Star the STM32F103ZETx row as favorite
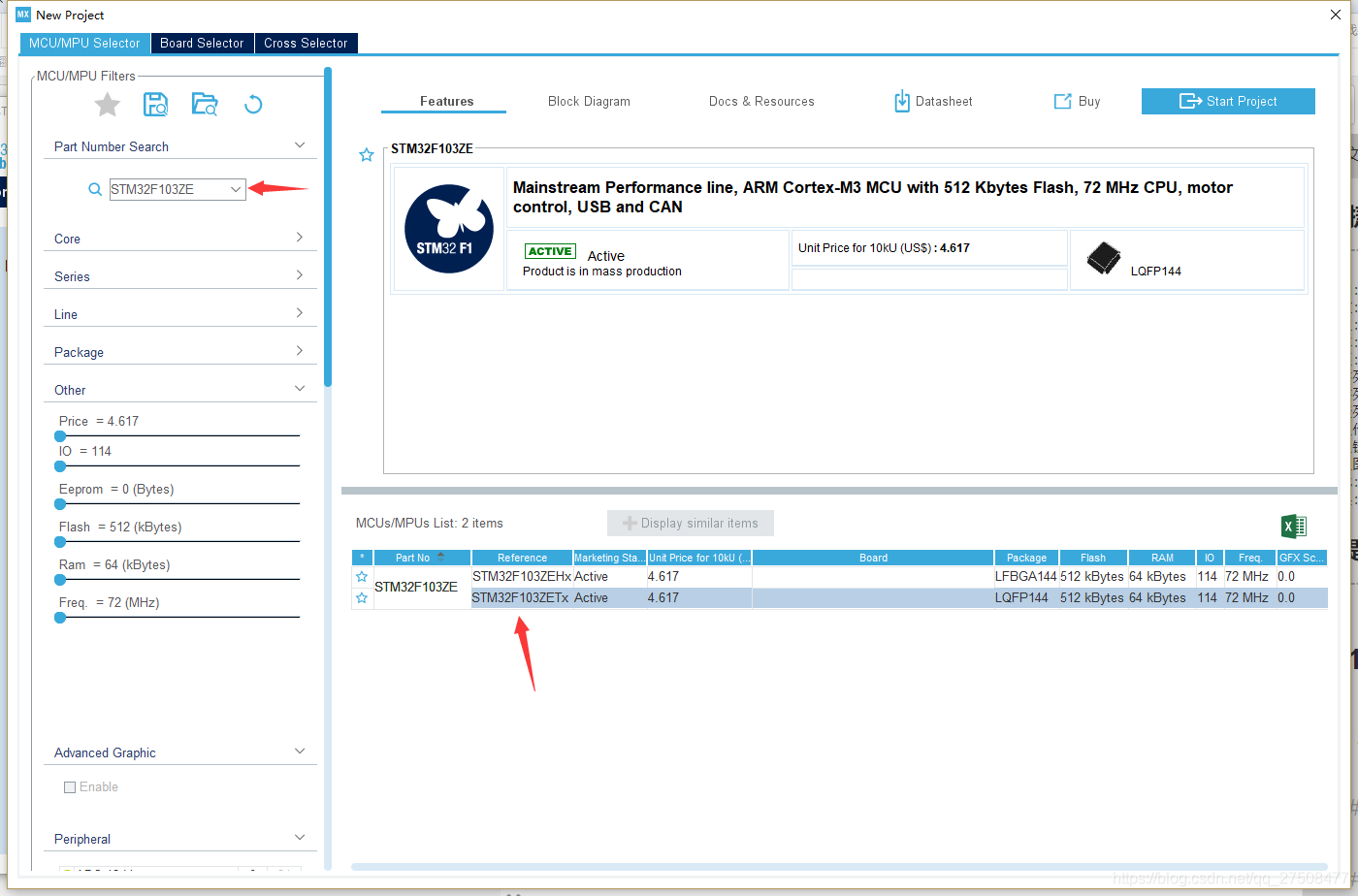The height and width of the screenshot is (896, 1358). pyautogui.click(x=362, y=598)
